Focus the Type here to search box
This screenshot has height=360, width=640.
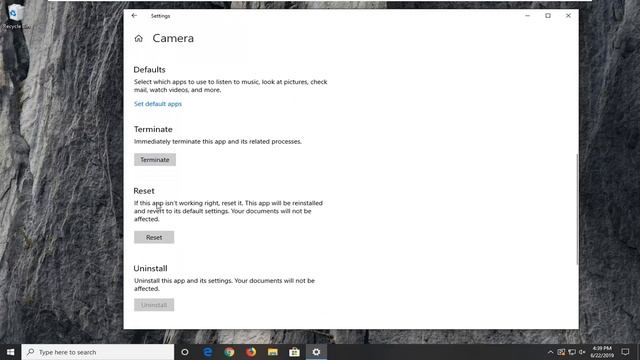pyautogui.click(x=98, y=352)
